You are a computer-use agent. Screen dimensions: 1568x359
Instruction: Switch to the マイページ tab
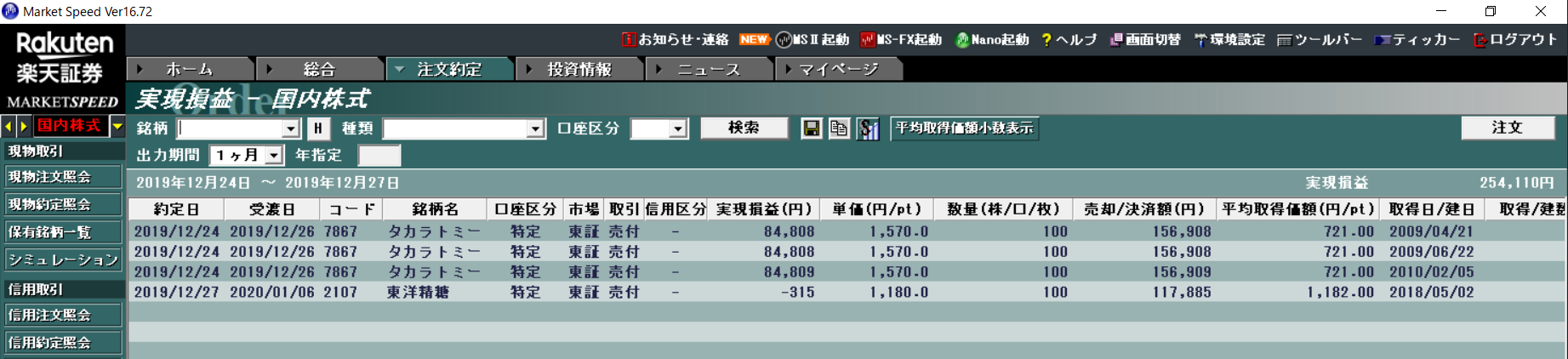[x=839, y=70]
